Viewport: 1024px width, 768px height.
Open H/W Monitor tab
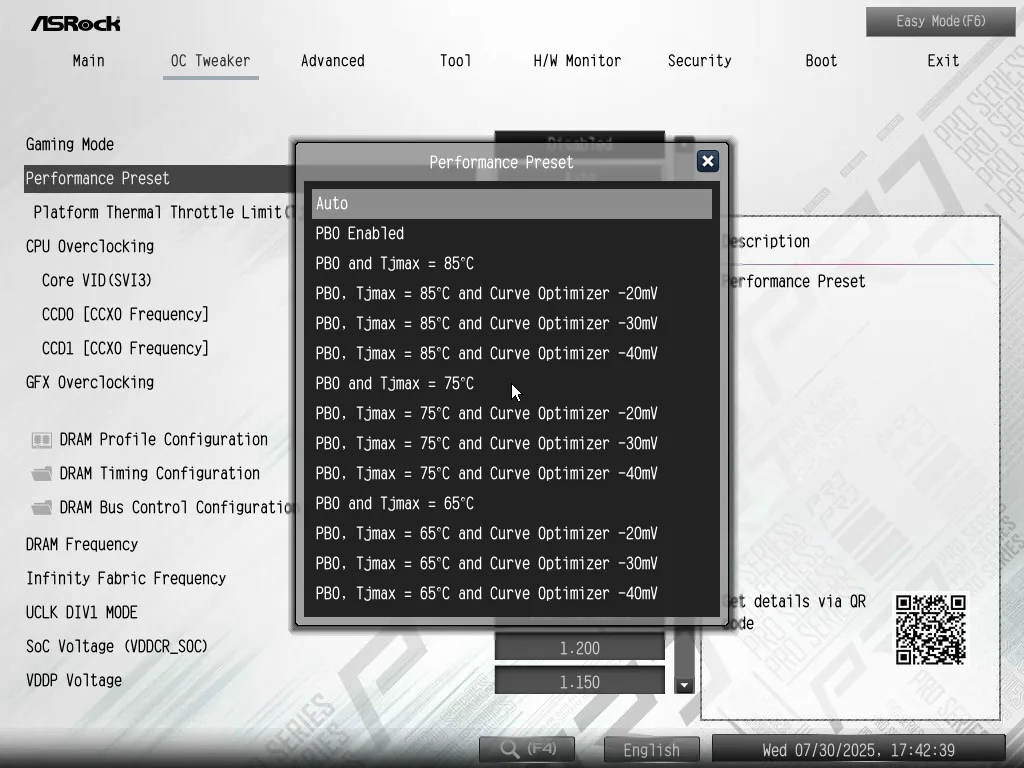click(577, 61)
